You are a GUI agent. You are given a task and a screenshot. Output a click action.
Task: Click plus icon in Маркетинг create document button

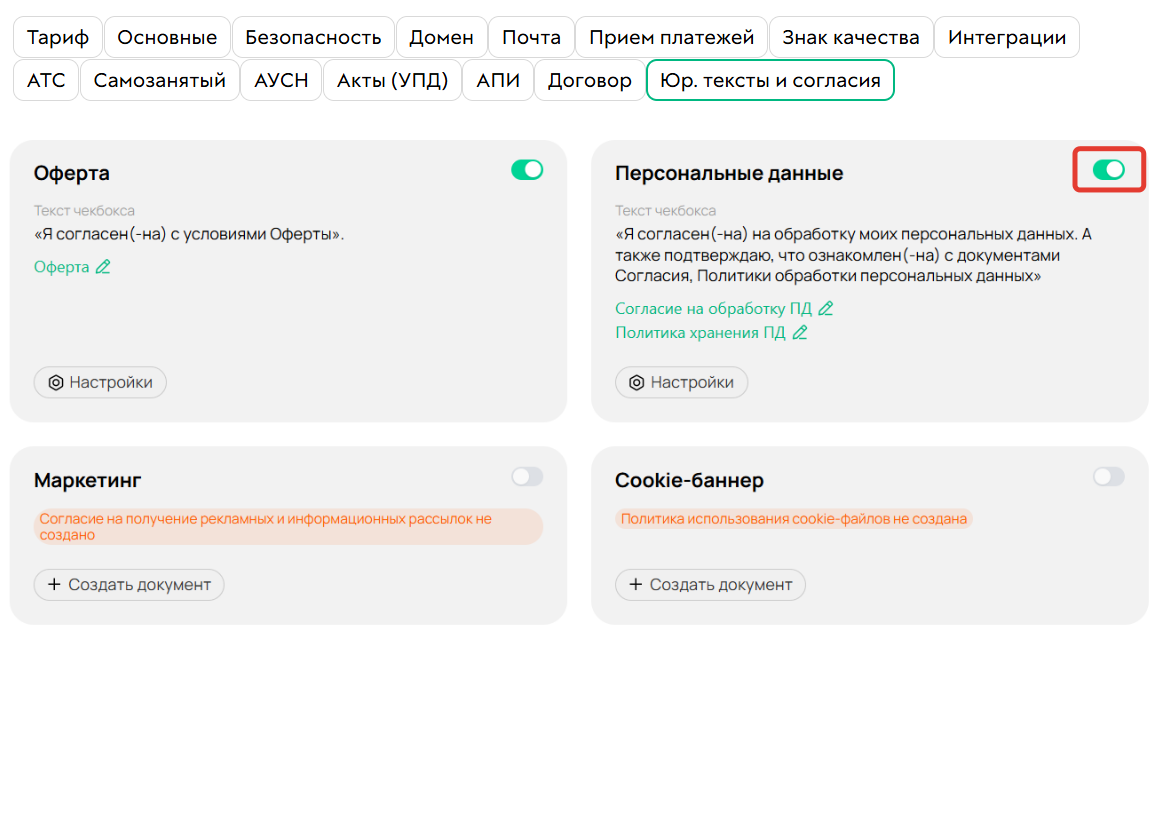point(54,584)
